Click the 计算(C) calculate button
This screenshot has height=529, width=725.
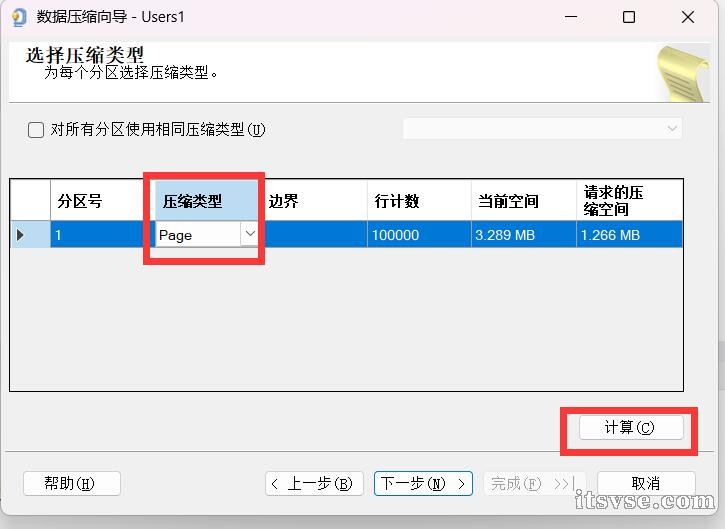[x=631, y=427]
